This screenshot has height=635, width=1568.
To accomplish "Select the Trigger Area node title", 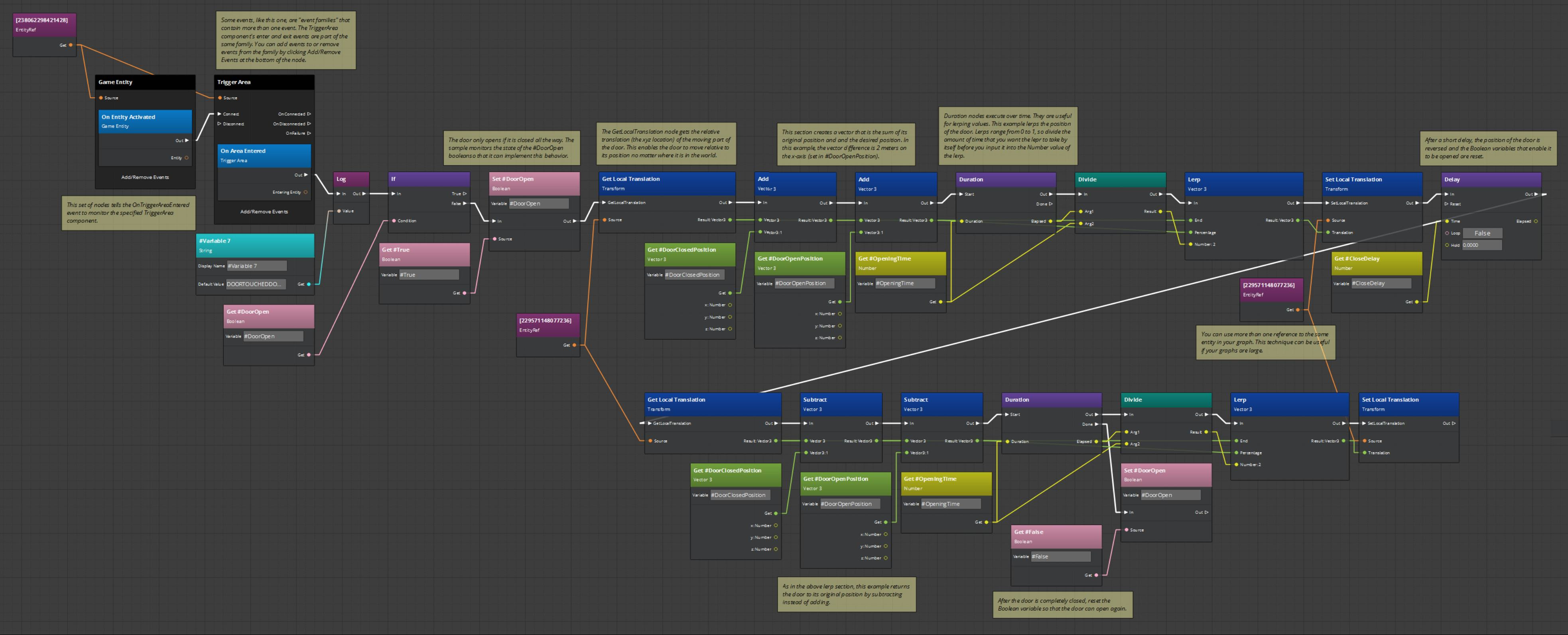I will [264, 82].
